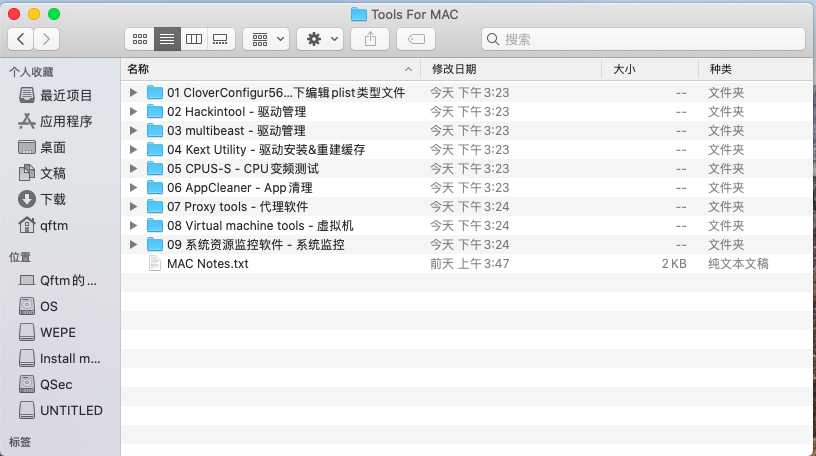Viewport: 816px width, 456px height.
Task: Select the 02 Hackintool folder icon
Action: click(x=155, y=111)
